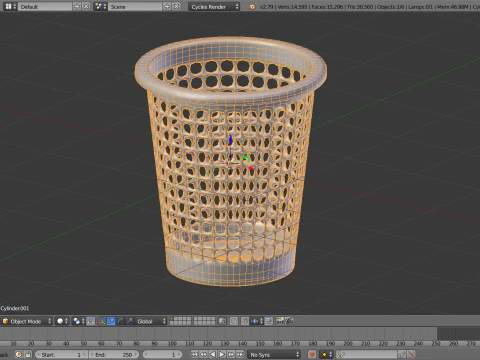Click the Blender logo icon
The image size is (480, 360).
(x=252, y=7)
